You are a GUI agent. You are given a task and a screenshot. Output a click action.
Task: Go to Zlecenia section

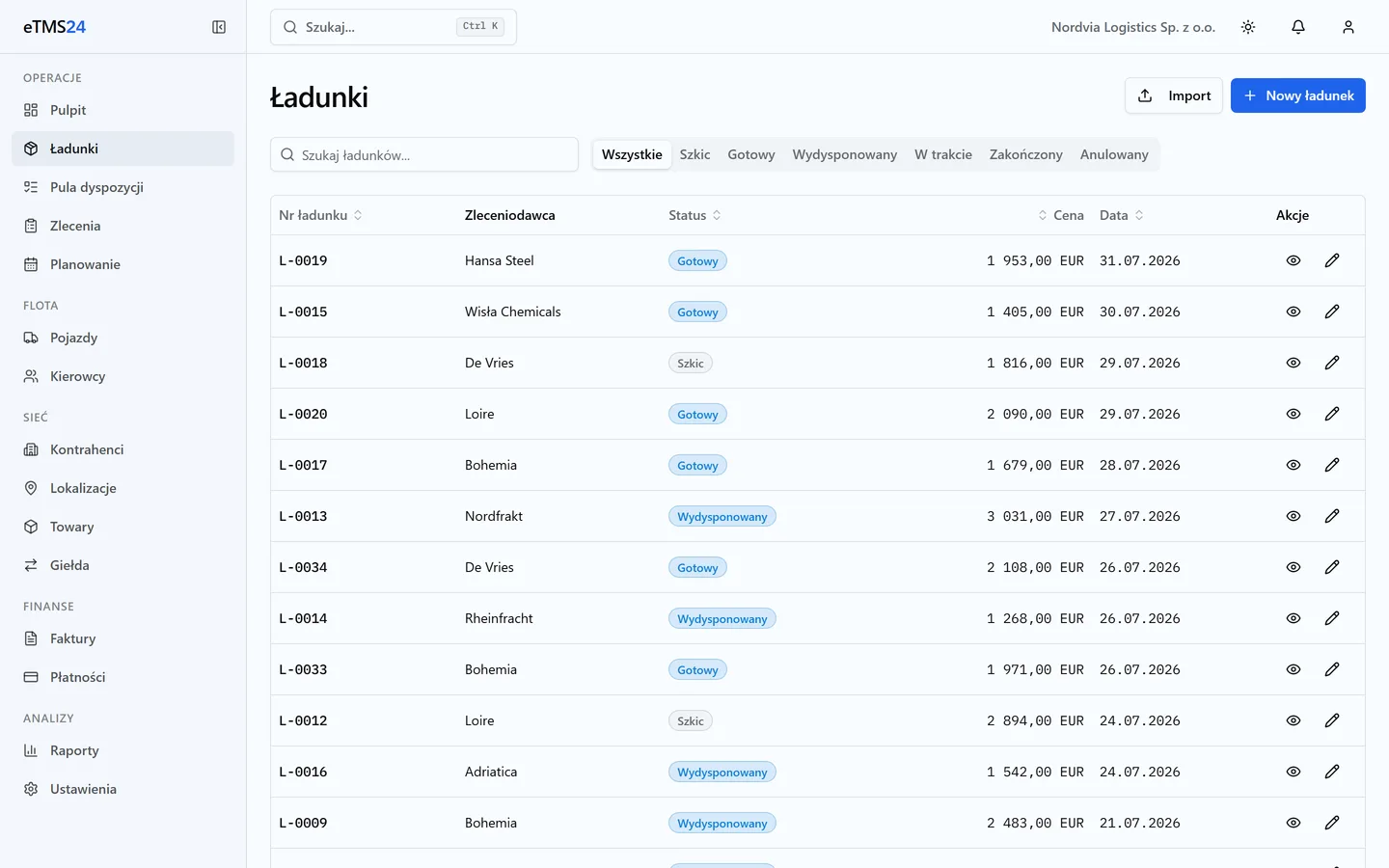click(123, 226)
